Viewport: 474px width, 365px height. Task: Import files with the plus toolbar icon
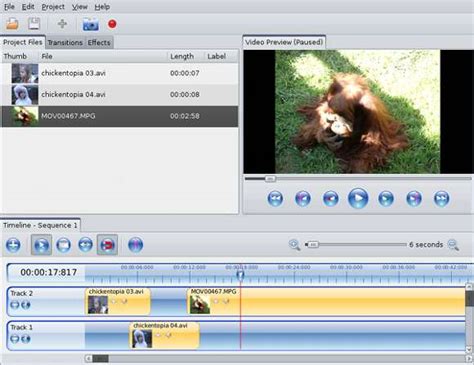(62, 24)
